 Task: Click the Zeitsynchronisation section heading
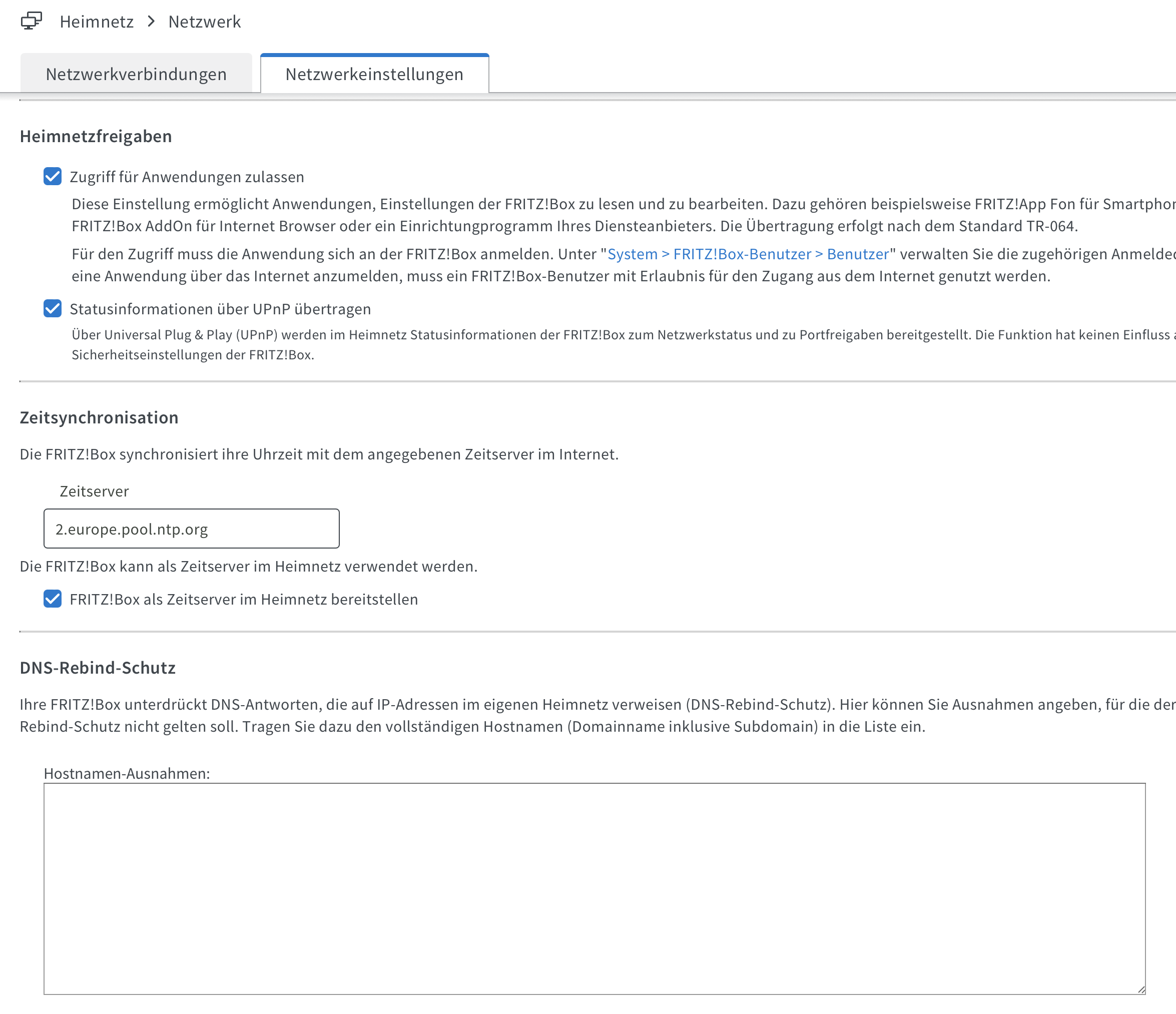tap(99, 417)
